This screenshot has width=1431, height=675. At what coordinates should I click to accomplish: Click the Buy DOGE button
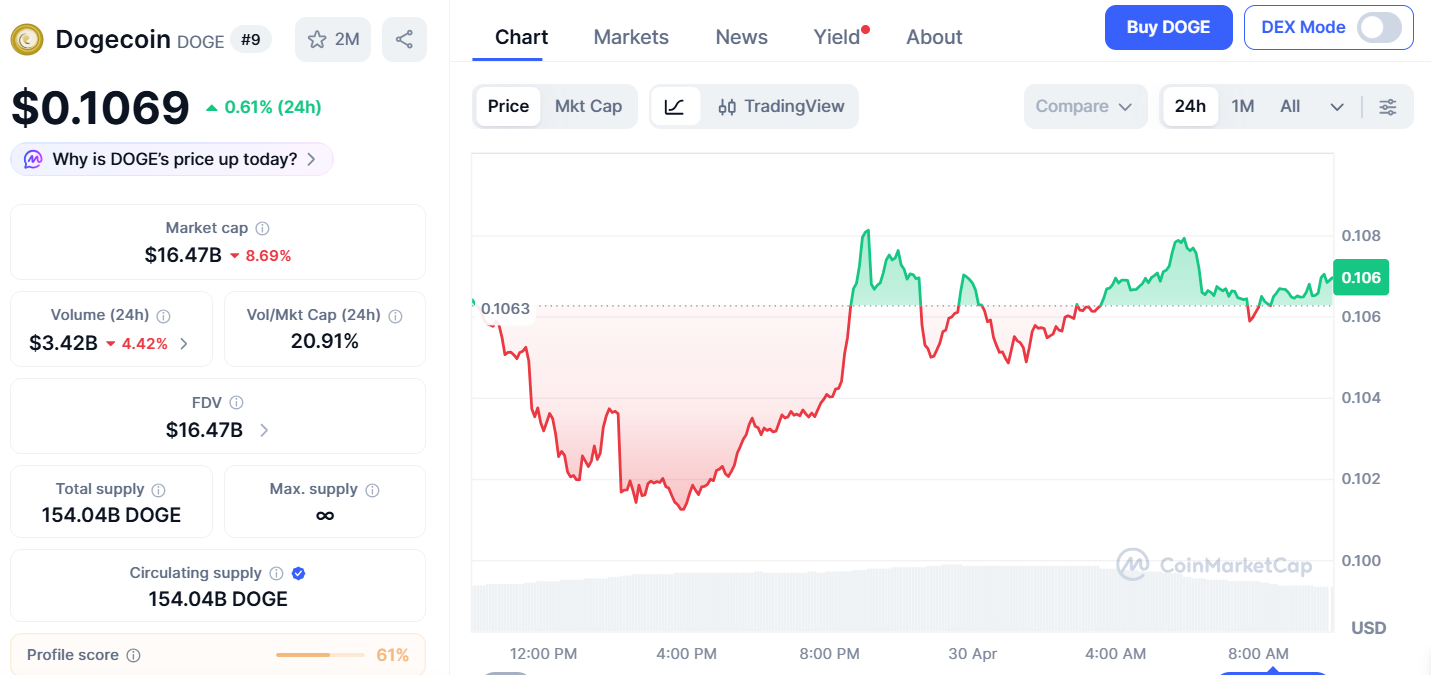pyautogui.click(x=1168, y=27)
